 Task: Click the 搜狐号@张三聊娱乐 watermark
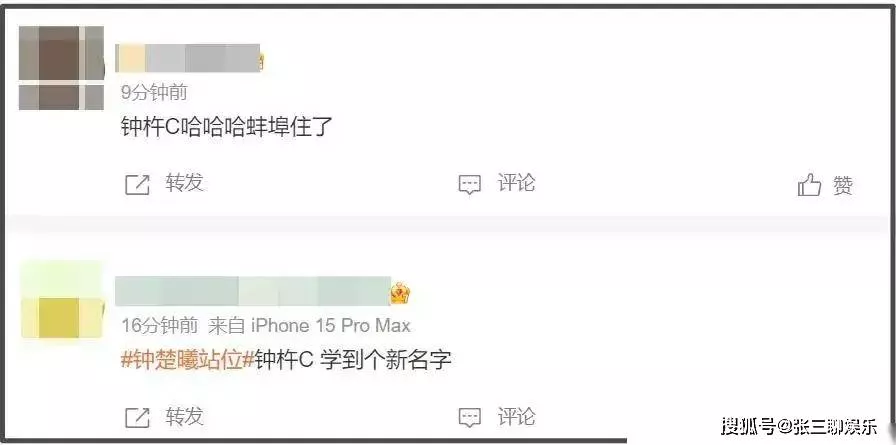(799, 426)
